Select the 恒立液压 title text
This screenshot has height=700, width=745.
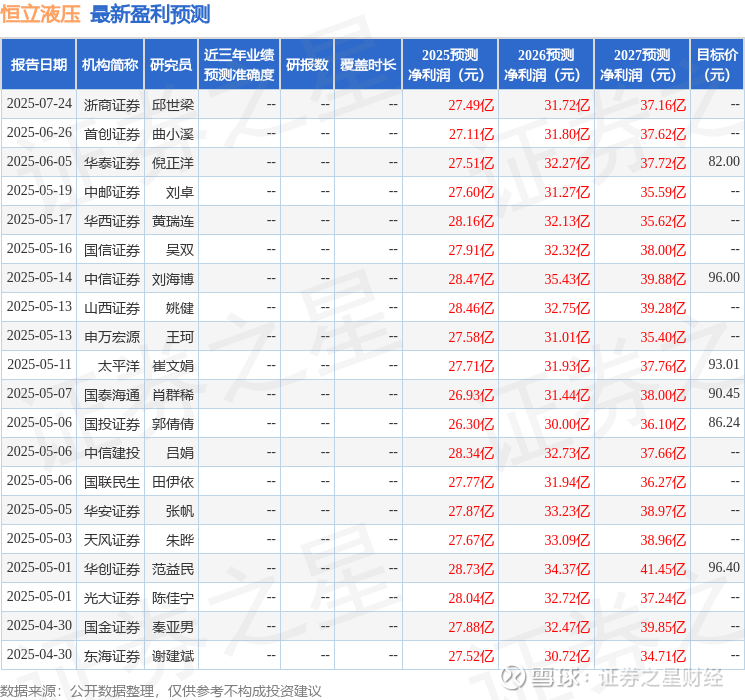point(40,14)
